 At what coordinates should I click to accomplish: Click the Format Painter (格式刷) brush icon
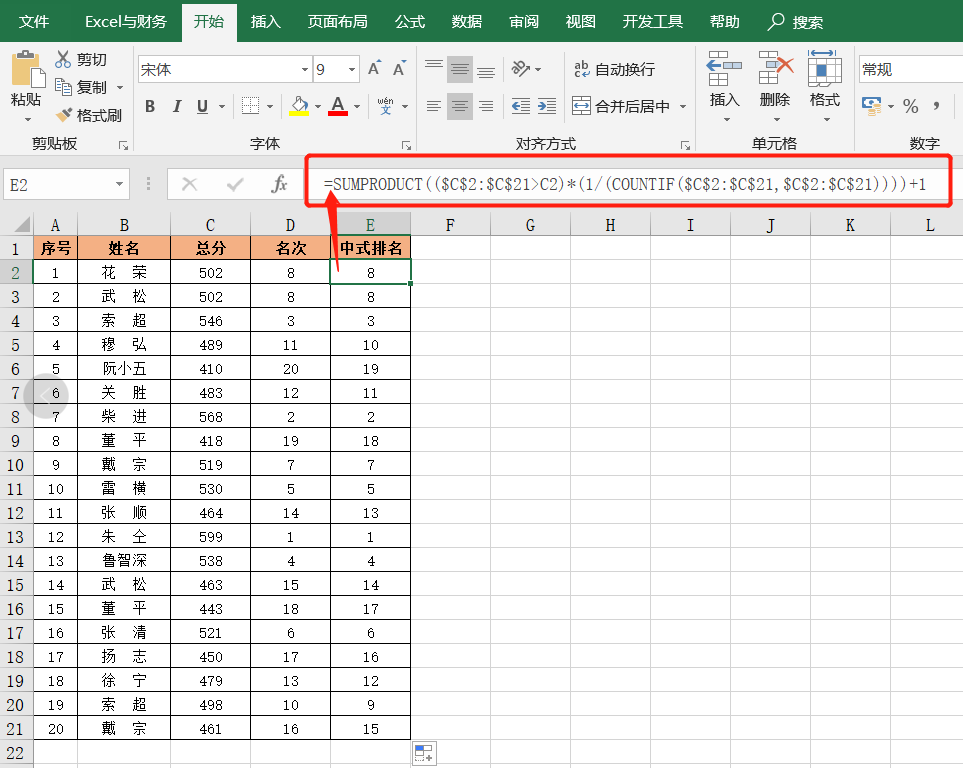pos(64,115)
